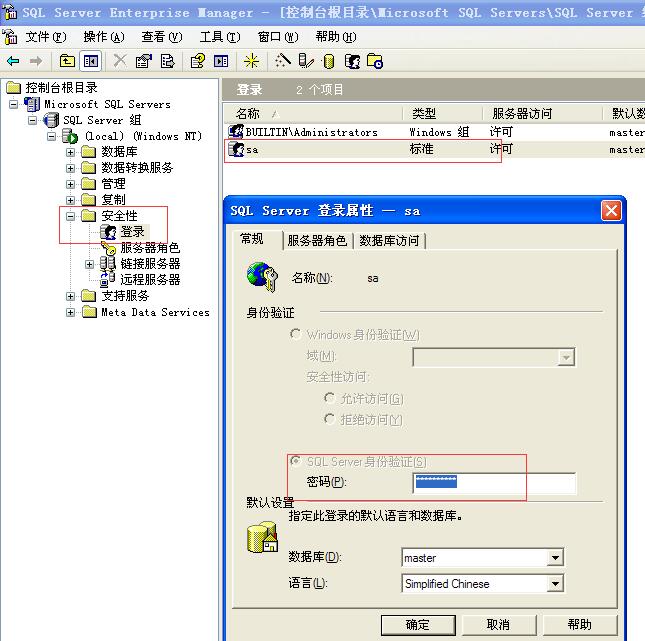Image resolution: width=645 pixels, height=641 pixels.
Task: Click the New Login toolbar icon
Action: [x=352, y=61]
